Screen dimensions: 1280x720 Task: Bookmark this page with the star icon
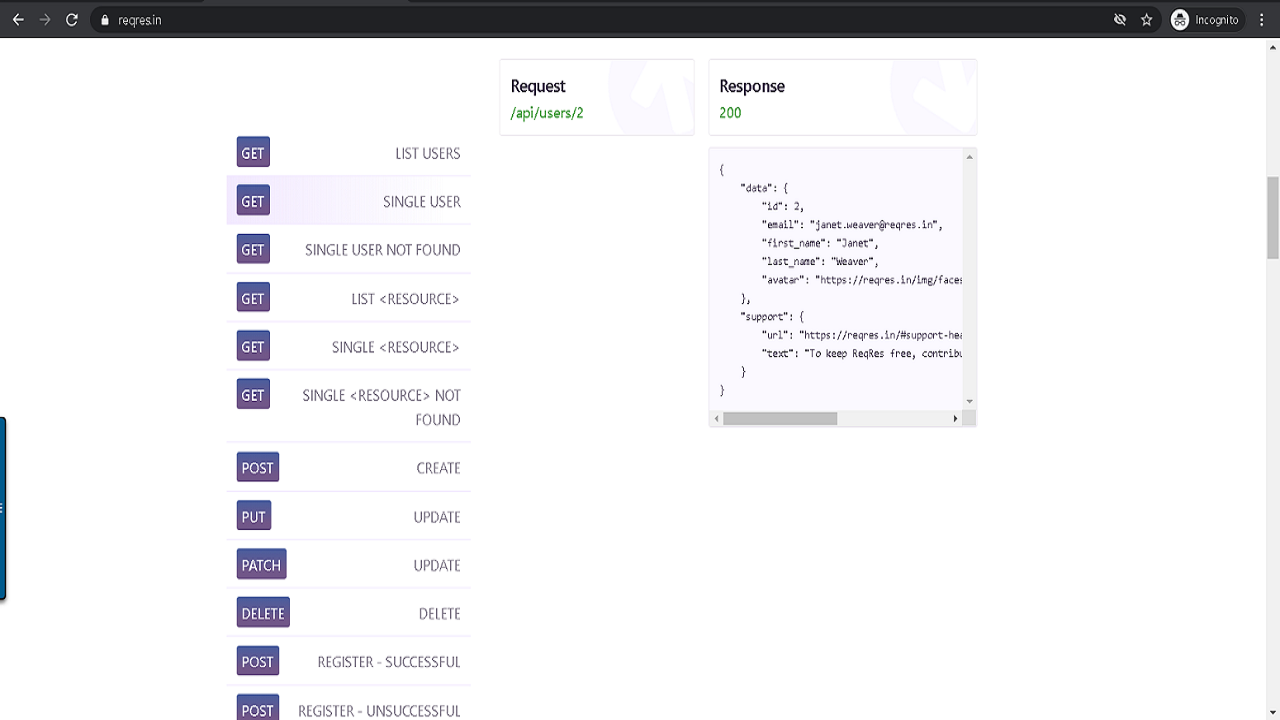[1147, 20]
